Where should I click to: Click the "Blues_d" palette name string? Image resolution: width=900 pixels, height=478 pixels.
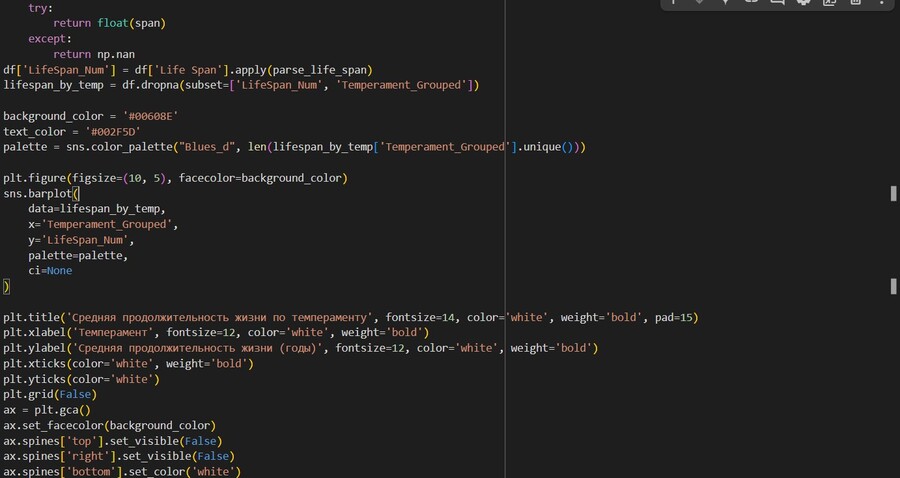207,147
